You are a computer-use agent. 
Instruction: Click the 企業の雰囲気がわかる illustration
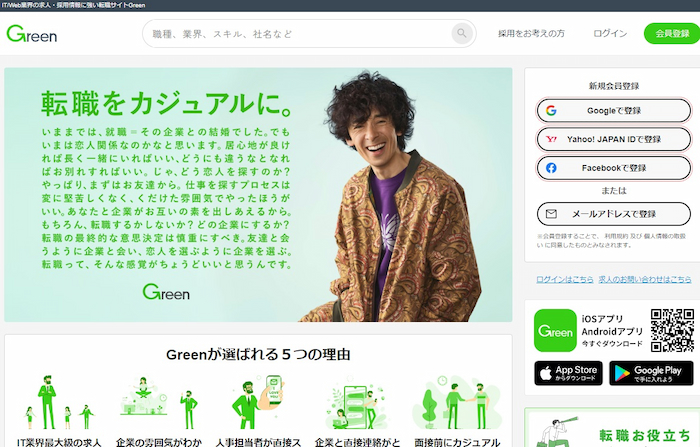click(x=158, y=402)
